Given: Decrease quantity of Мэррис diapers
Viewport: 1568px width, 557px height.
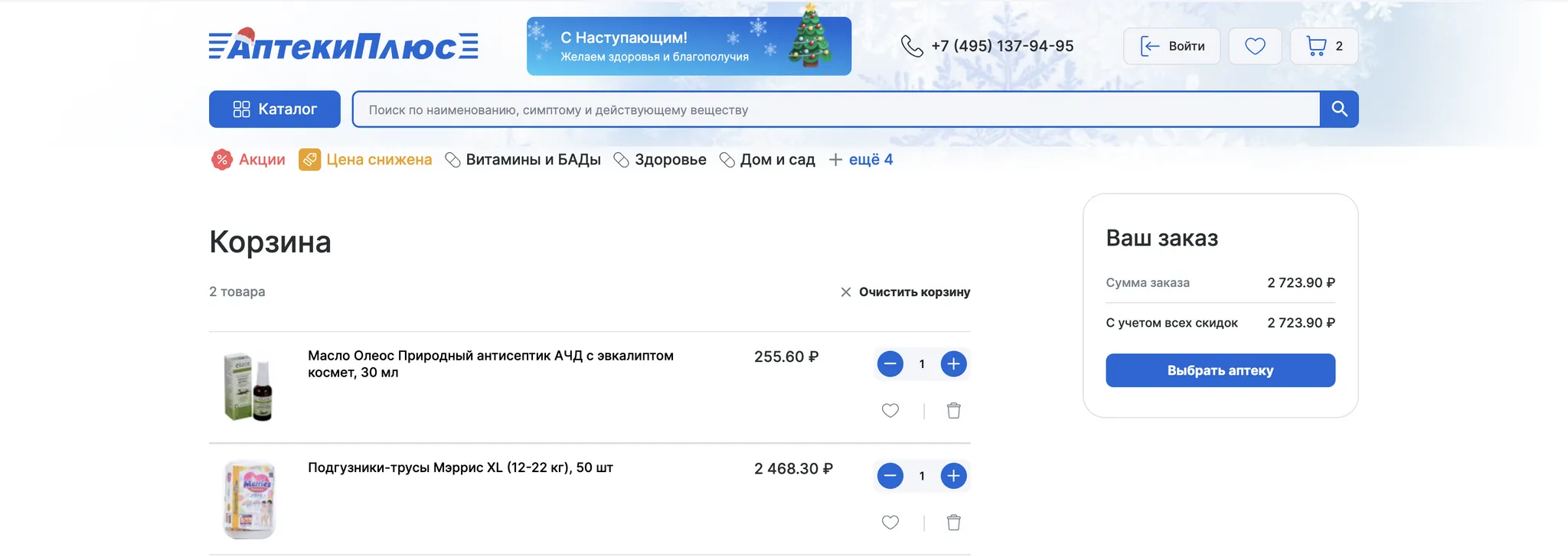Looking at the screenshot, I should (x=890, y=476).
